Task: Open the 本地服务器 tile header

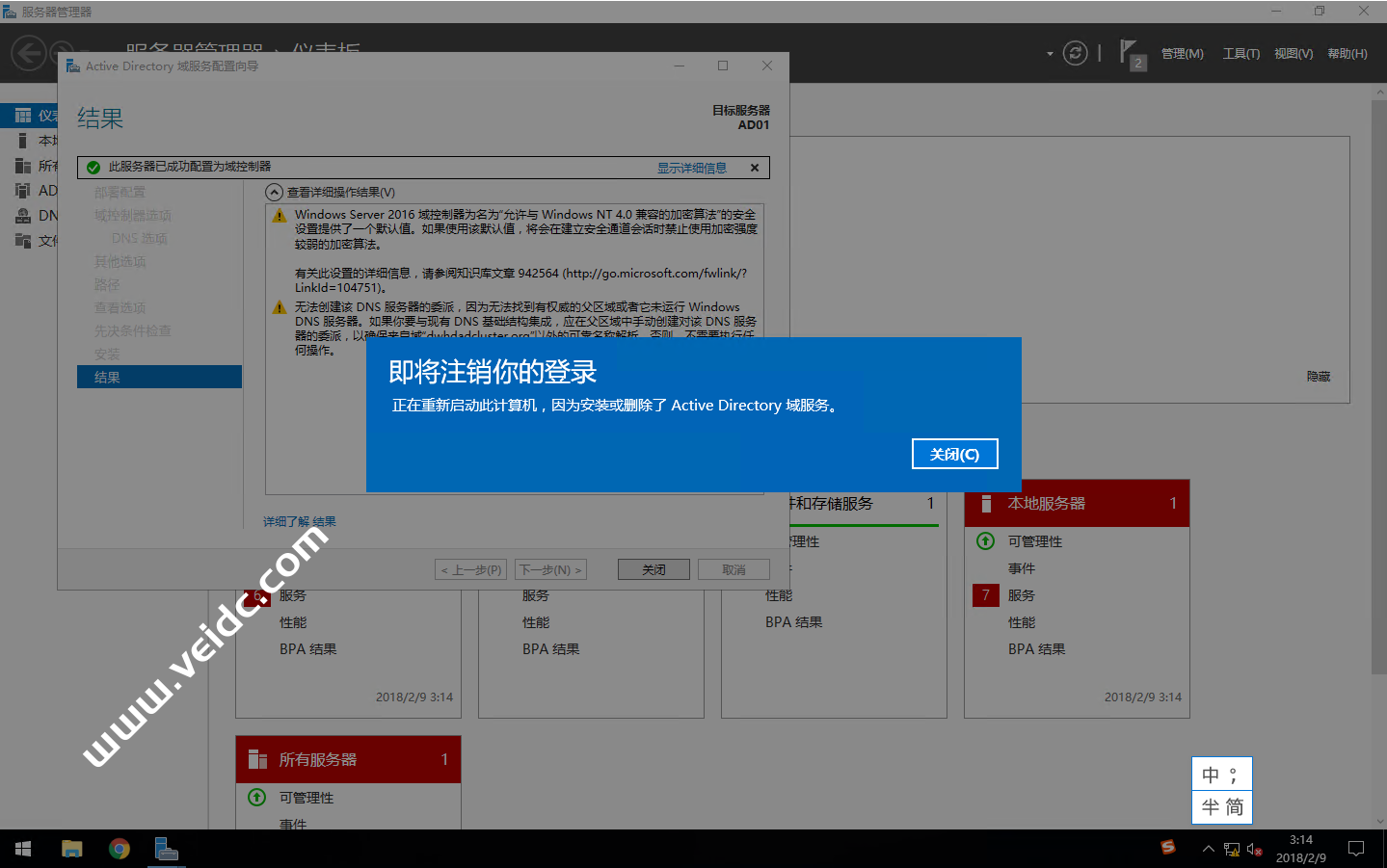Action: tap(1076, 503)
